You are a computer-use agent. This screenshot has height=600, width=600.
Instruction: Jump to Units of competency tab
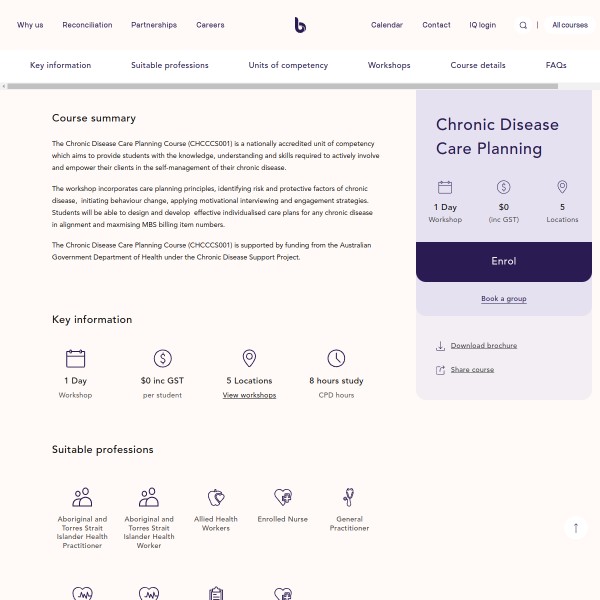pyautogui.click(x=288, y=65)
